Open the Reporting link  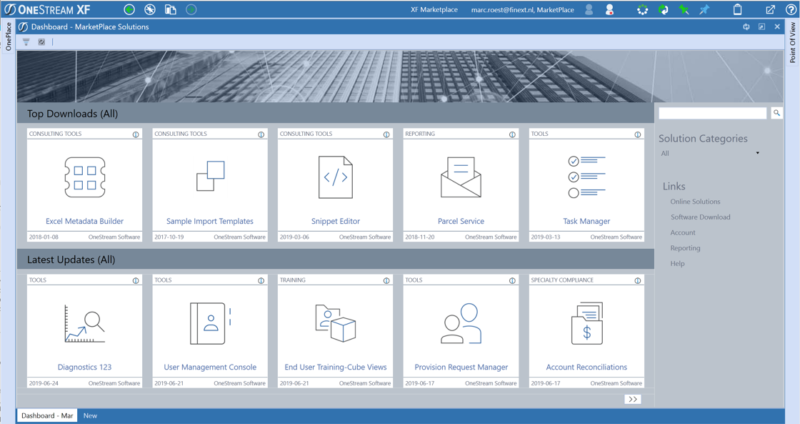(x=685, y=248)
